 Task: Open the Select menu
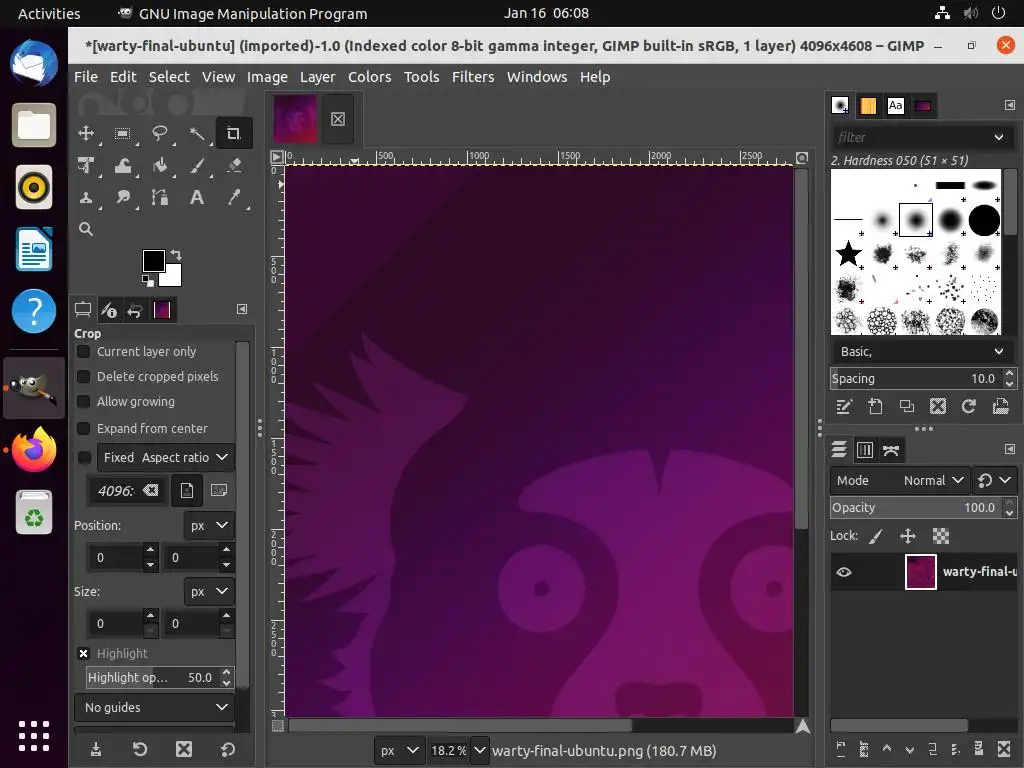168,76
